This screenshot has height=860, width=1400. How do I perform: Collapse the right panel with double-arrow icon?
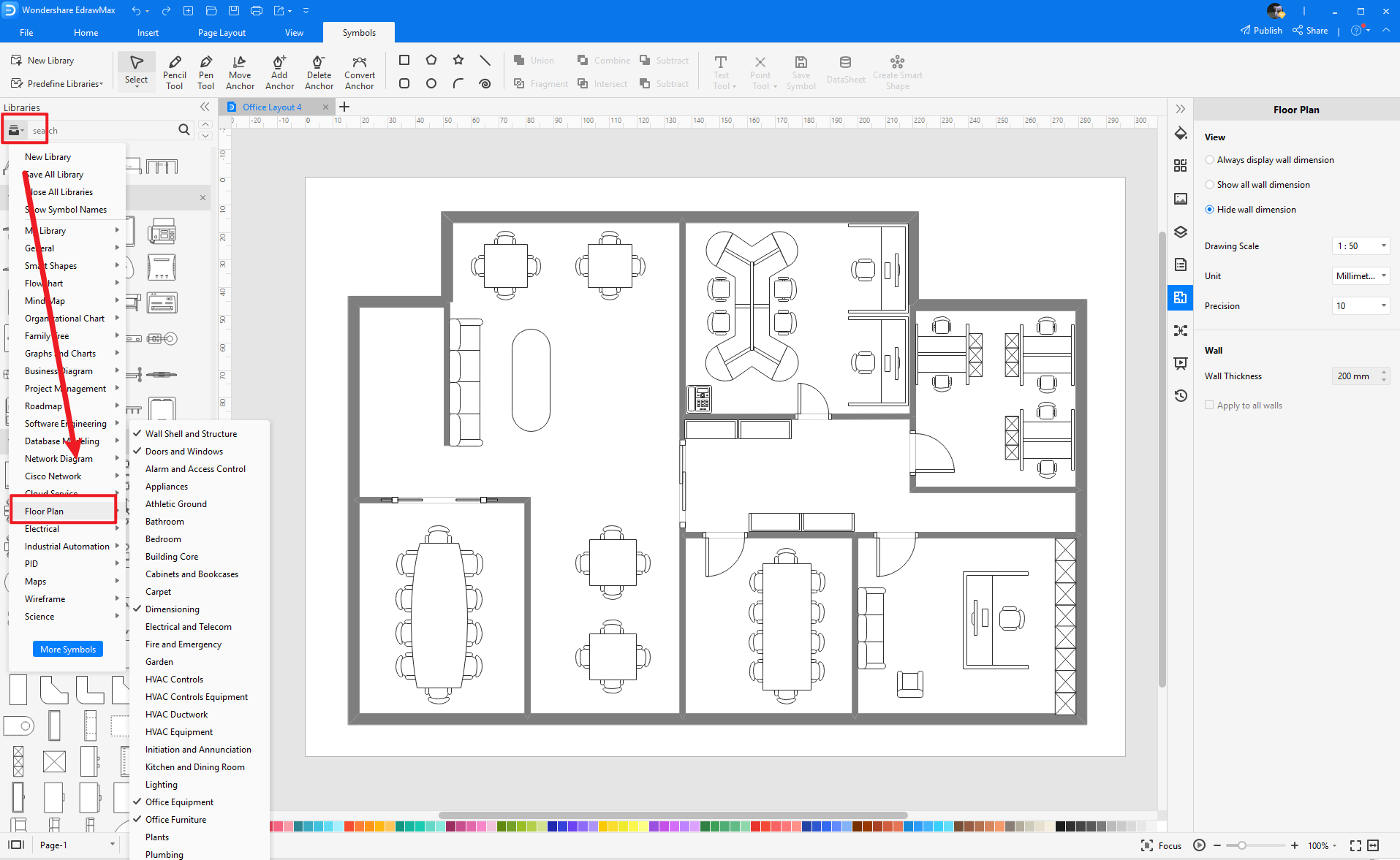pos(1180,109)
